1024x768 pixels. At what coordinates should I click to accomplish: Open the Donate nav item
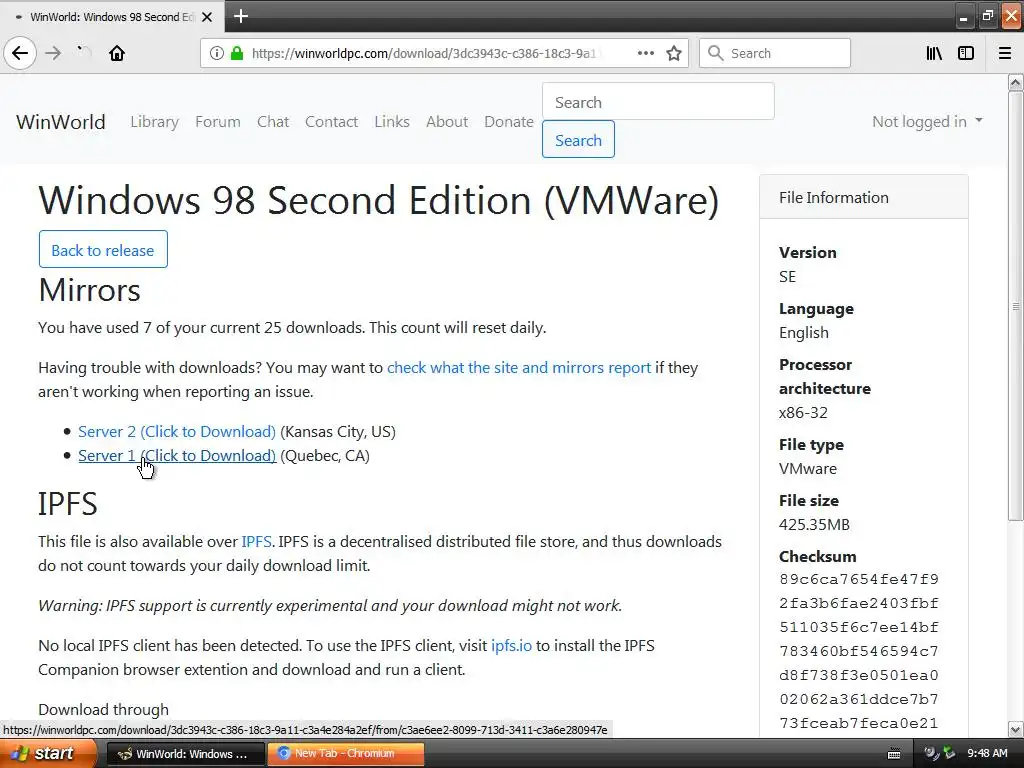(x=509, y=122)
